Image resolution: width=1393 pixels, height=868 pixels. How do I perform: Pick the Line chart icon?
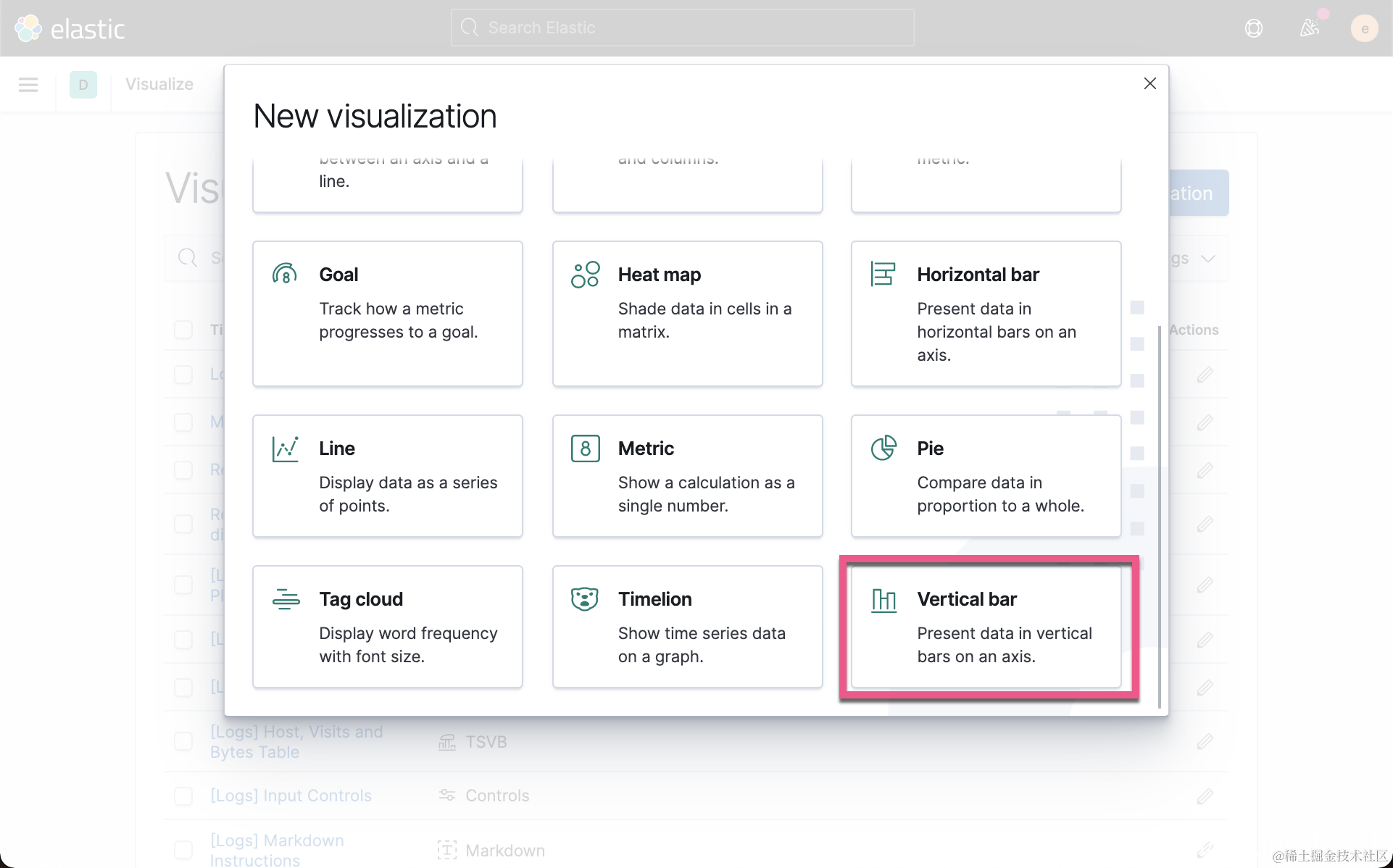285,448
